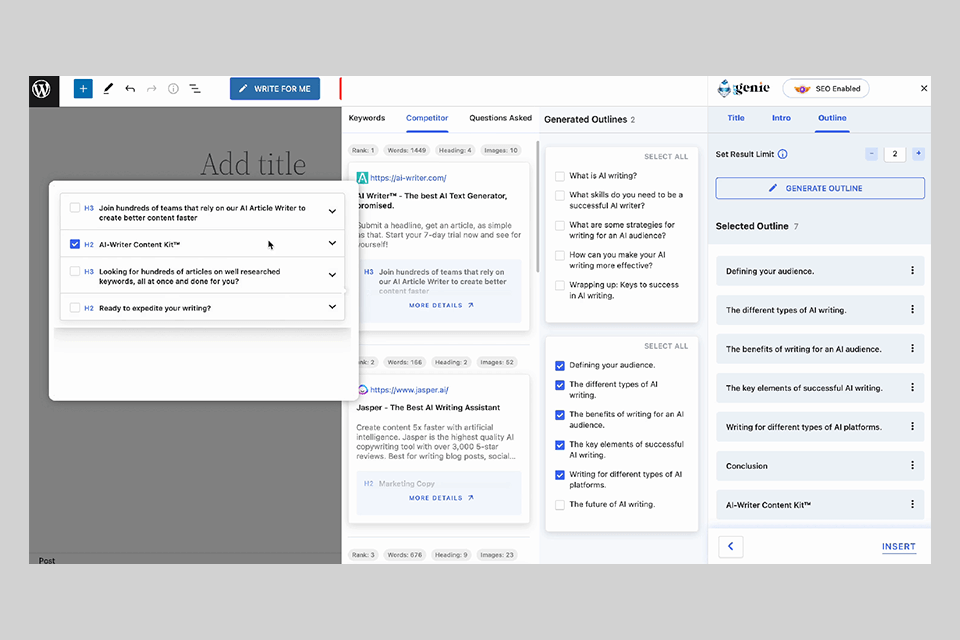Increase the result limit with plus button
Viewport: 960px width, 640px height.
918,154
